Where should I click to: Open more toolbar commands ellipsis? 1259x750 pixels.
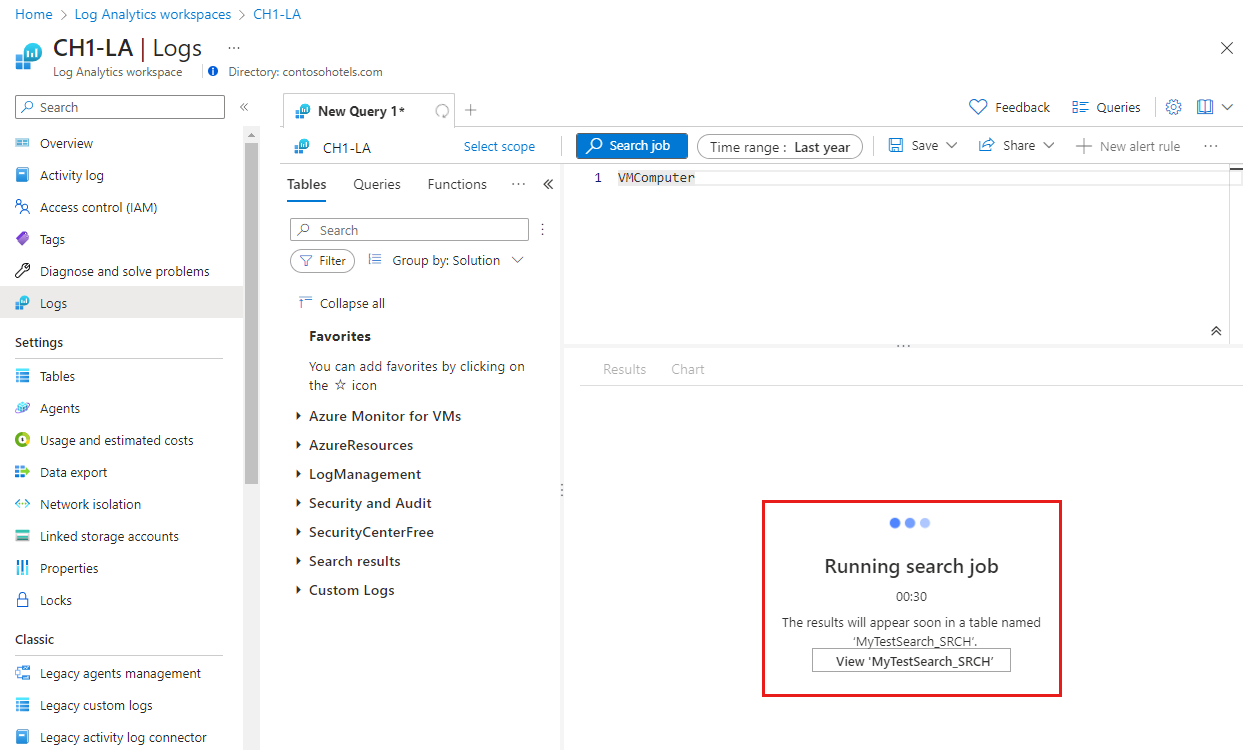(x=1211, y=146)
